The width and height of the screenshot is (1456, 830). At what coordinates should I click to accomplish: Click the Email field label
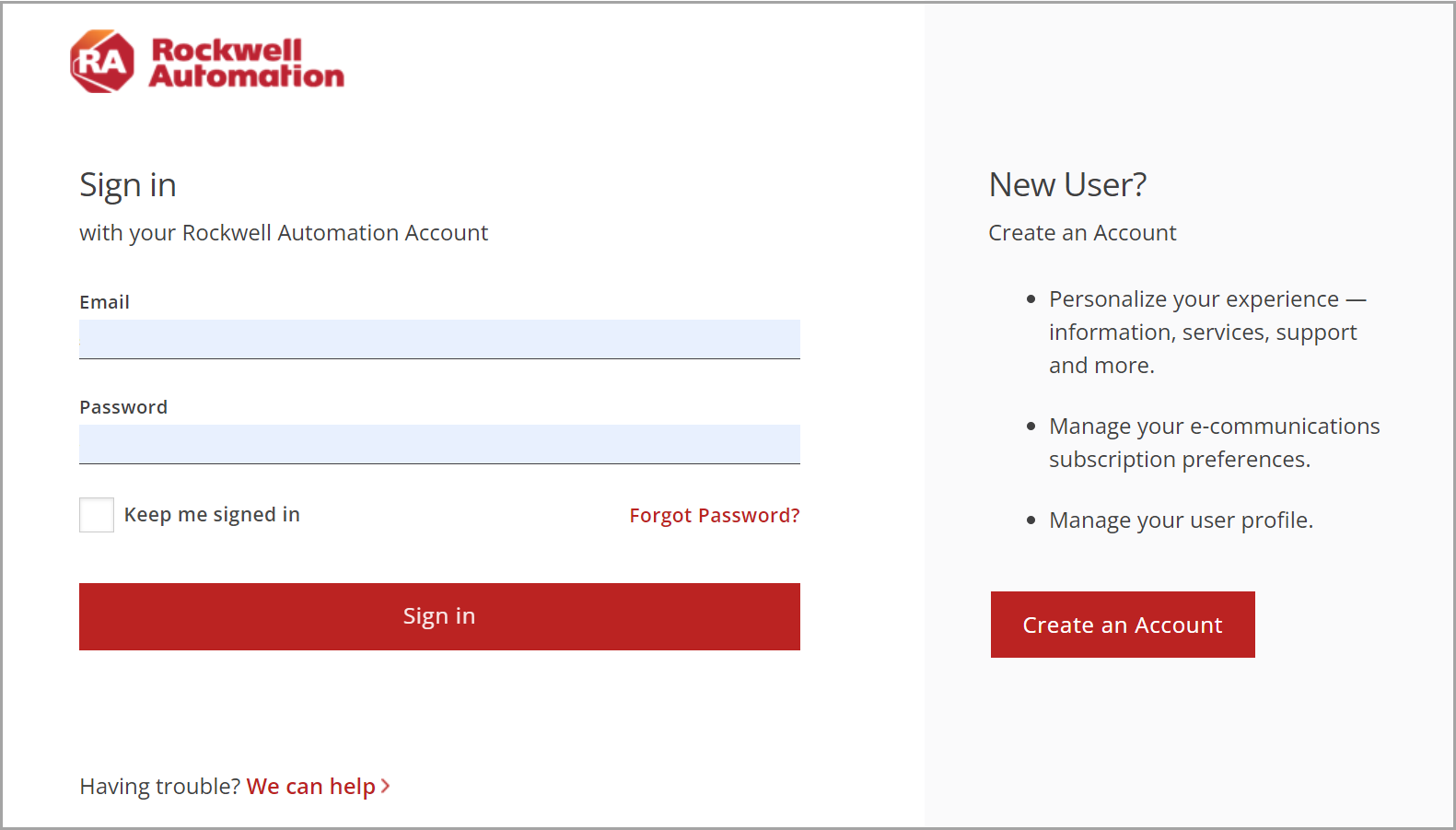(104, 302)
